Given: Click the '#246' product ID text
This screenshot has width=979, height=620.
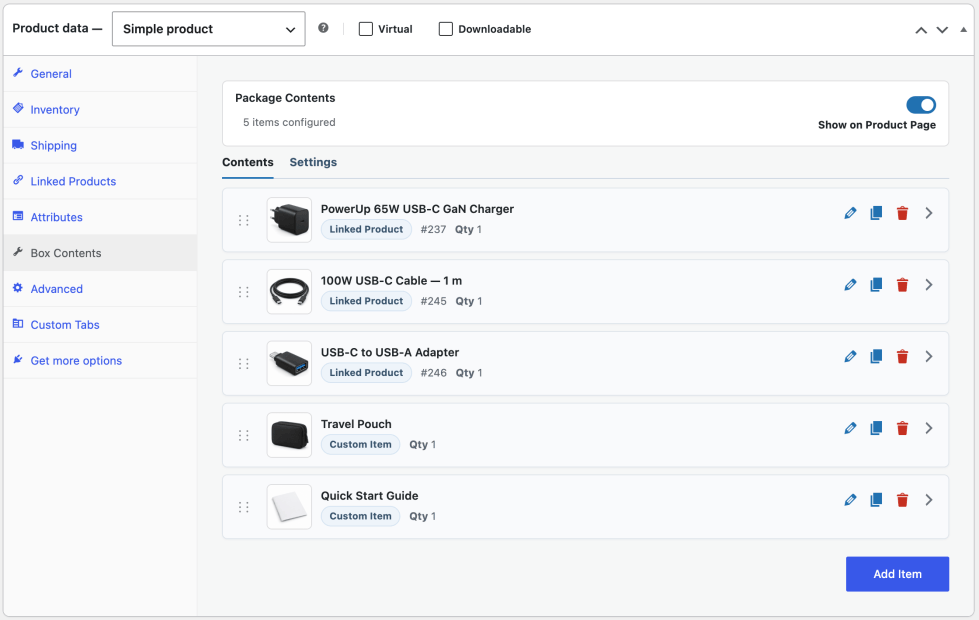Looking at the screenshot, I should coord(433,373).
